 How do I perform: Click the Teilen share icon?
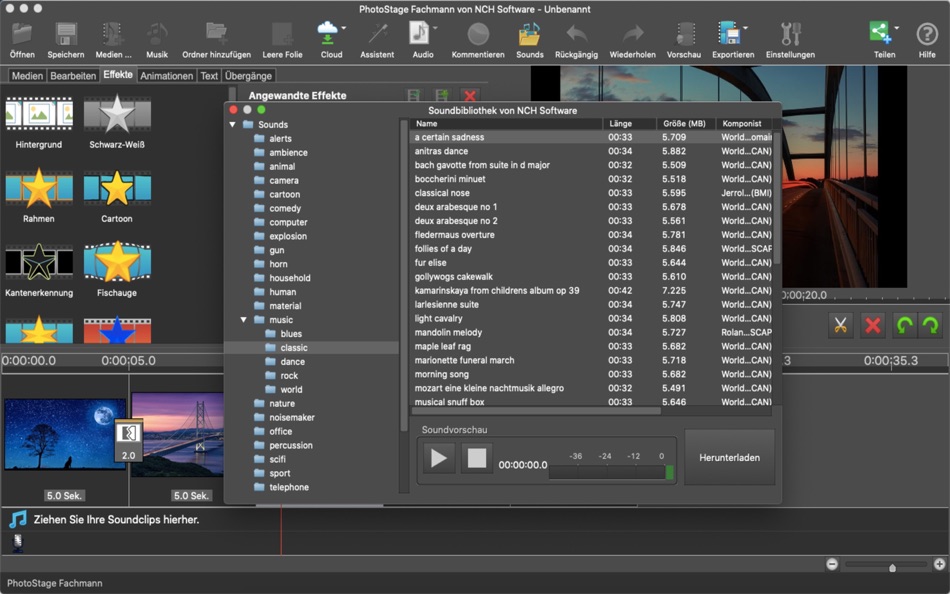(x=880, y=32)
